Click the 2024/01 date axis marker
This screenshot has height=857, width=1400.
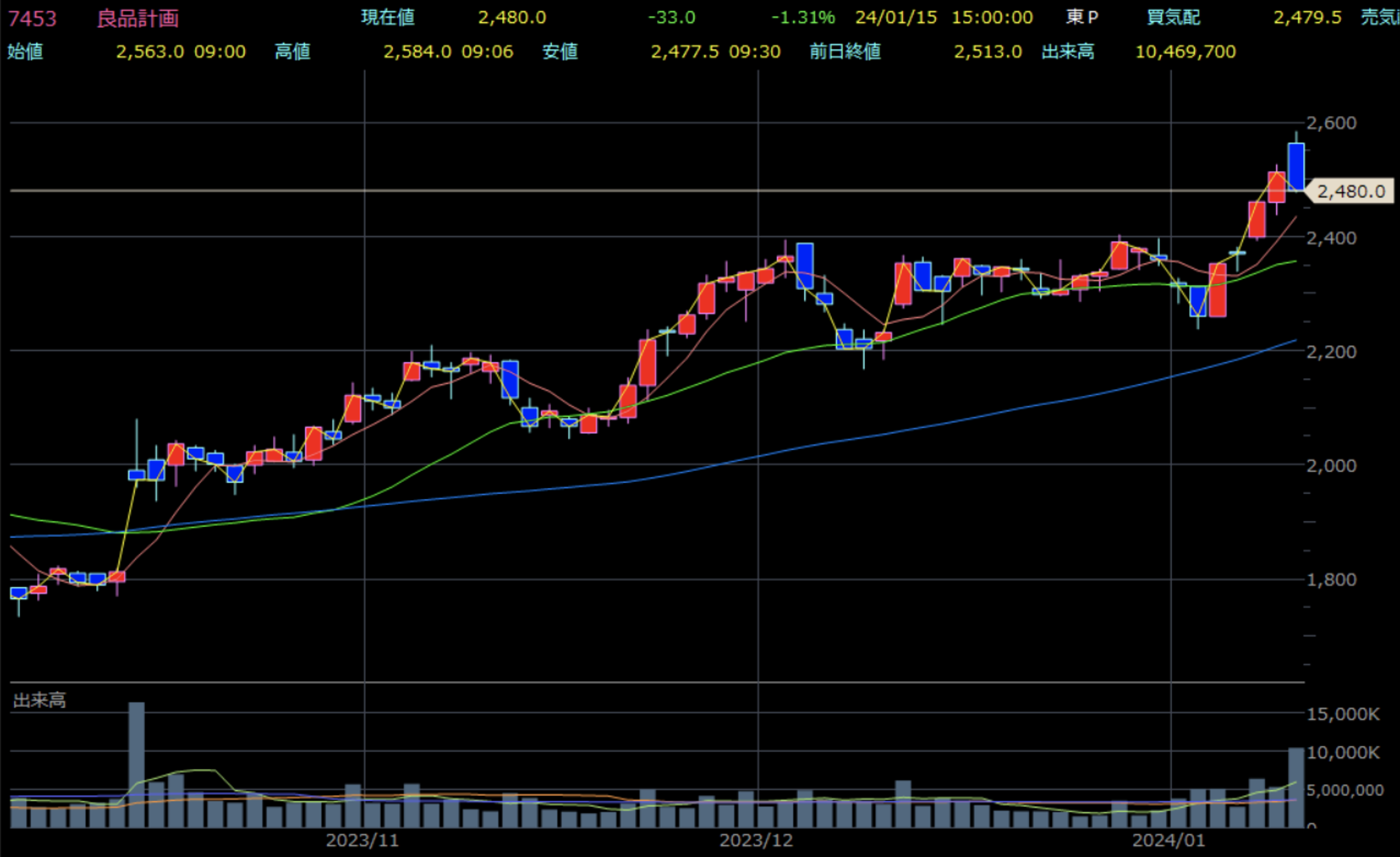1168,841
